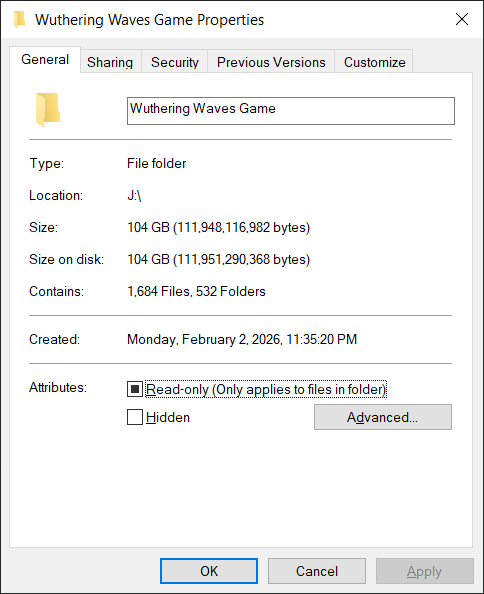This screenshot has width=484, height=594.
Task: Click the Created date and time text
Action: [242, 339]
